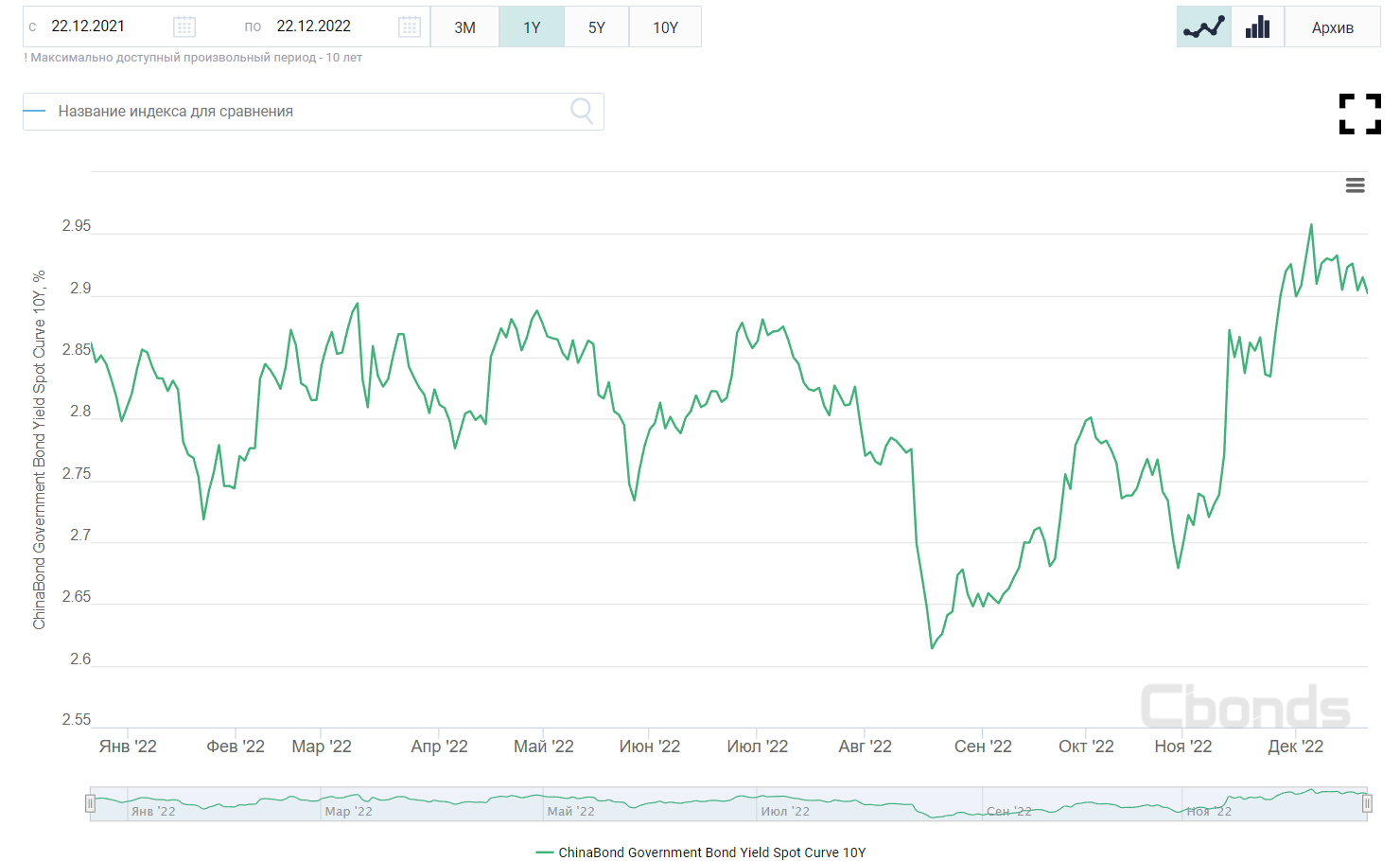Open the Архив section
1400x861 pixels.
tap(1332, 27)
